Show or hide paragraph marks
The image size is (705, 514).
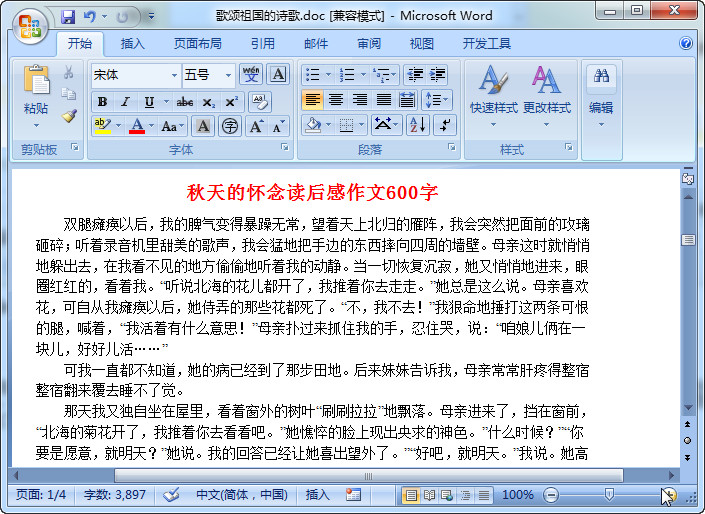[x=445, y=125]
